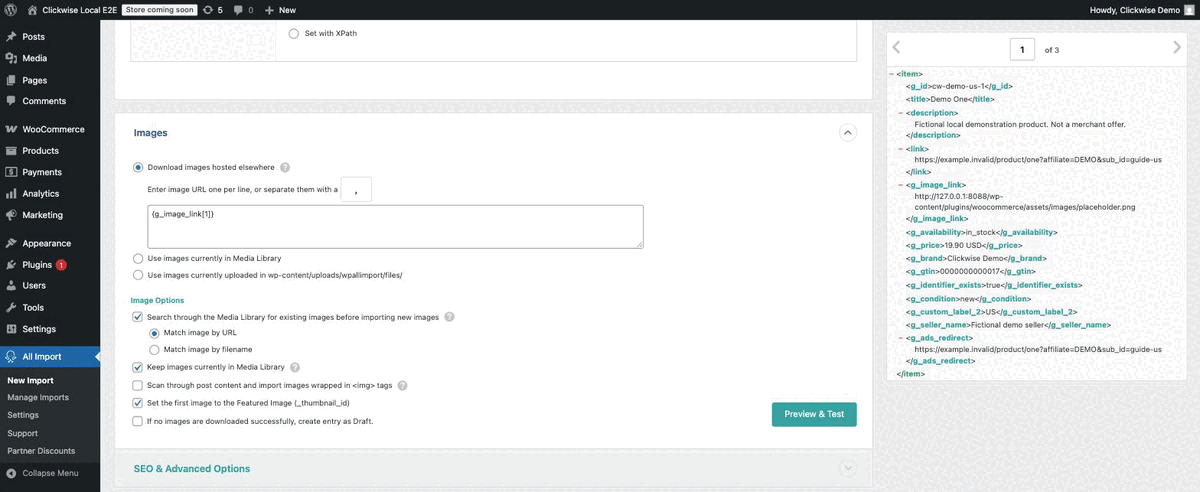The image size is (1200, 492).
Task: Click the Posts pin icon in sidebar
Action: tap(11, 37)
